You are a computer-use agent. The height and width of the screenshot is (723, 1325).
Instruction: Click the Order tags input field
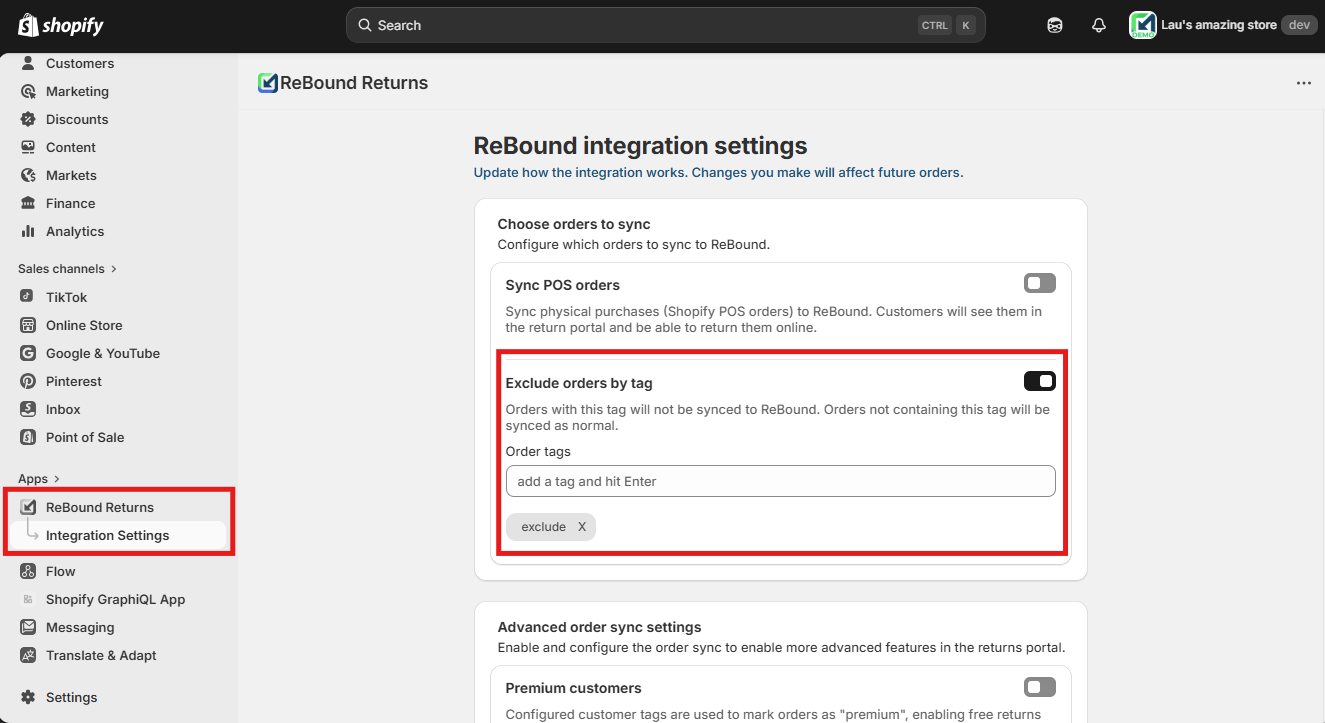[780, 481]
